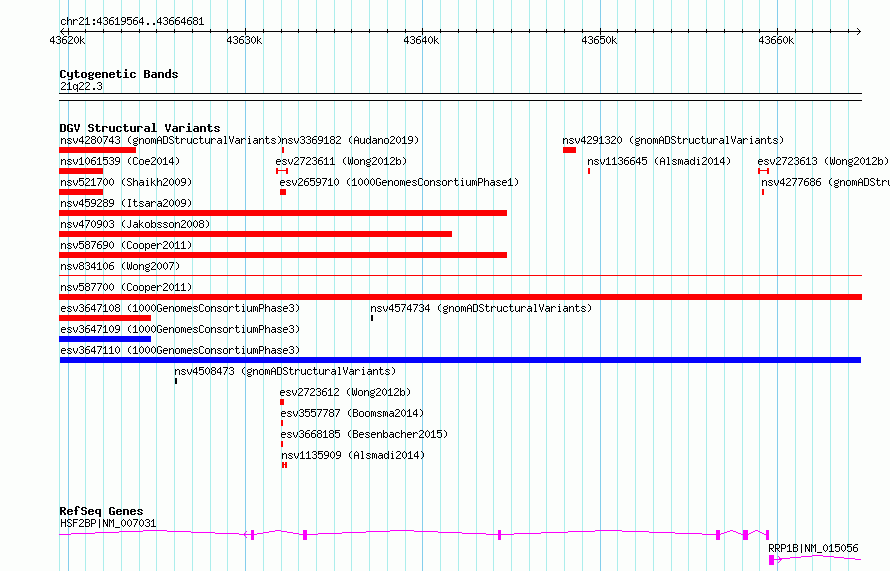
Task: Select the thick red bar under nsv587700
Action: pos(460,297)
